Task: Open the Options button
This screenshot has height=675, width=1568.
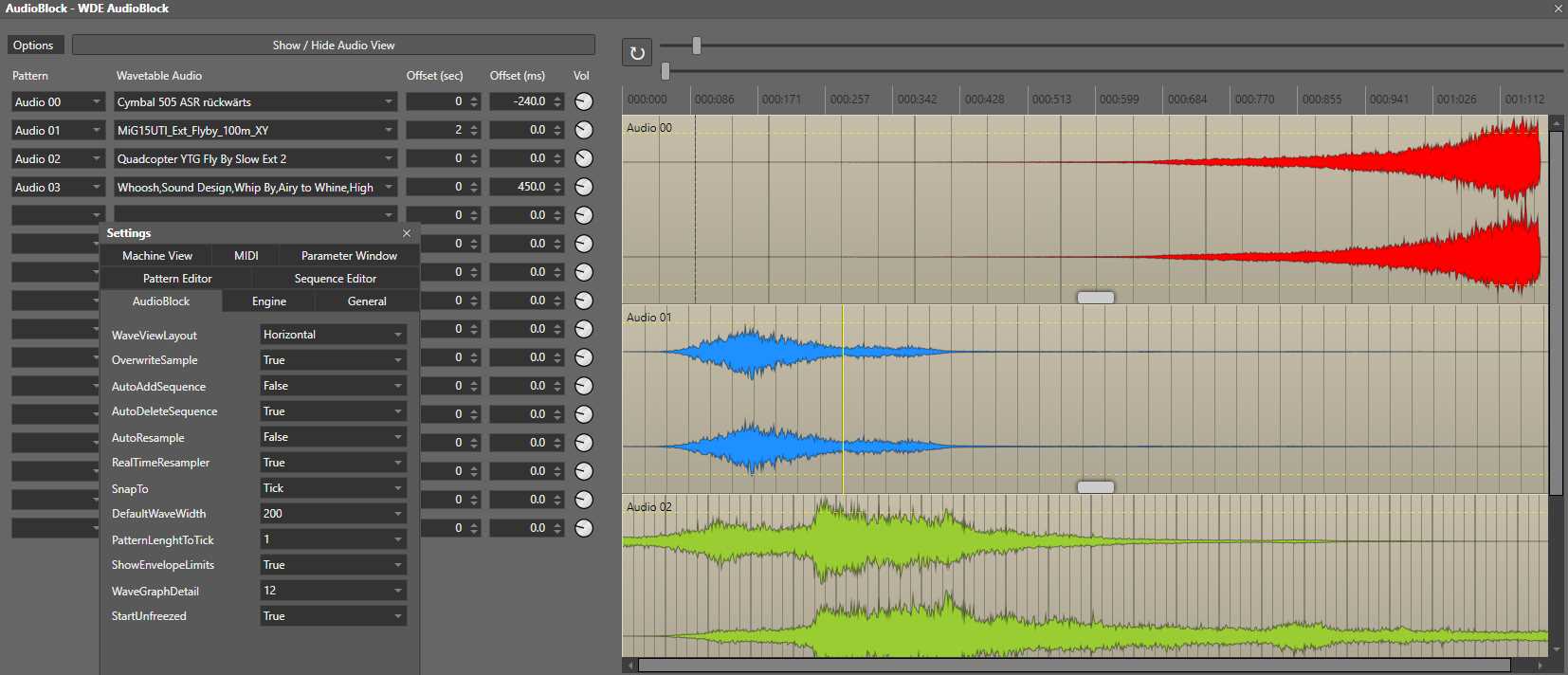Action: click(x=34, y=46)
